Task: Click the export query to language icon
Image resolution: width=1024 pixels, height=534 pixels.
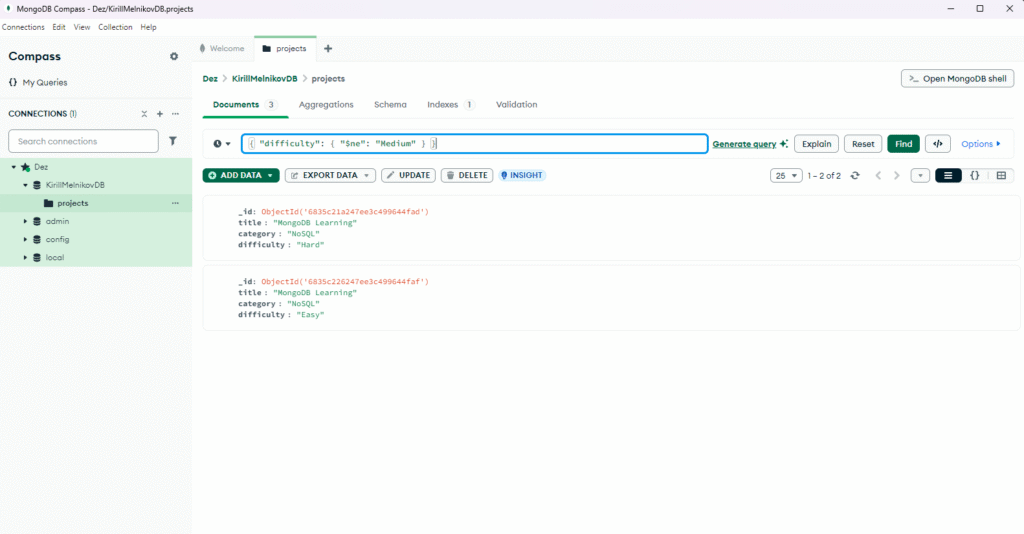Action: tap(938, 144)
